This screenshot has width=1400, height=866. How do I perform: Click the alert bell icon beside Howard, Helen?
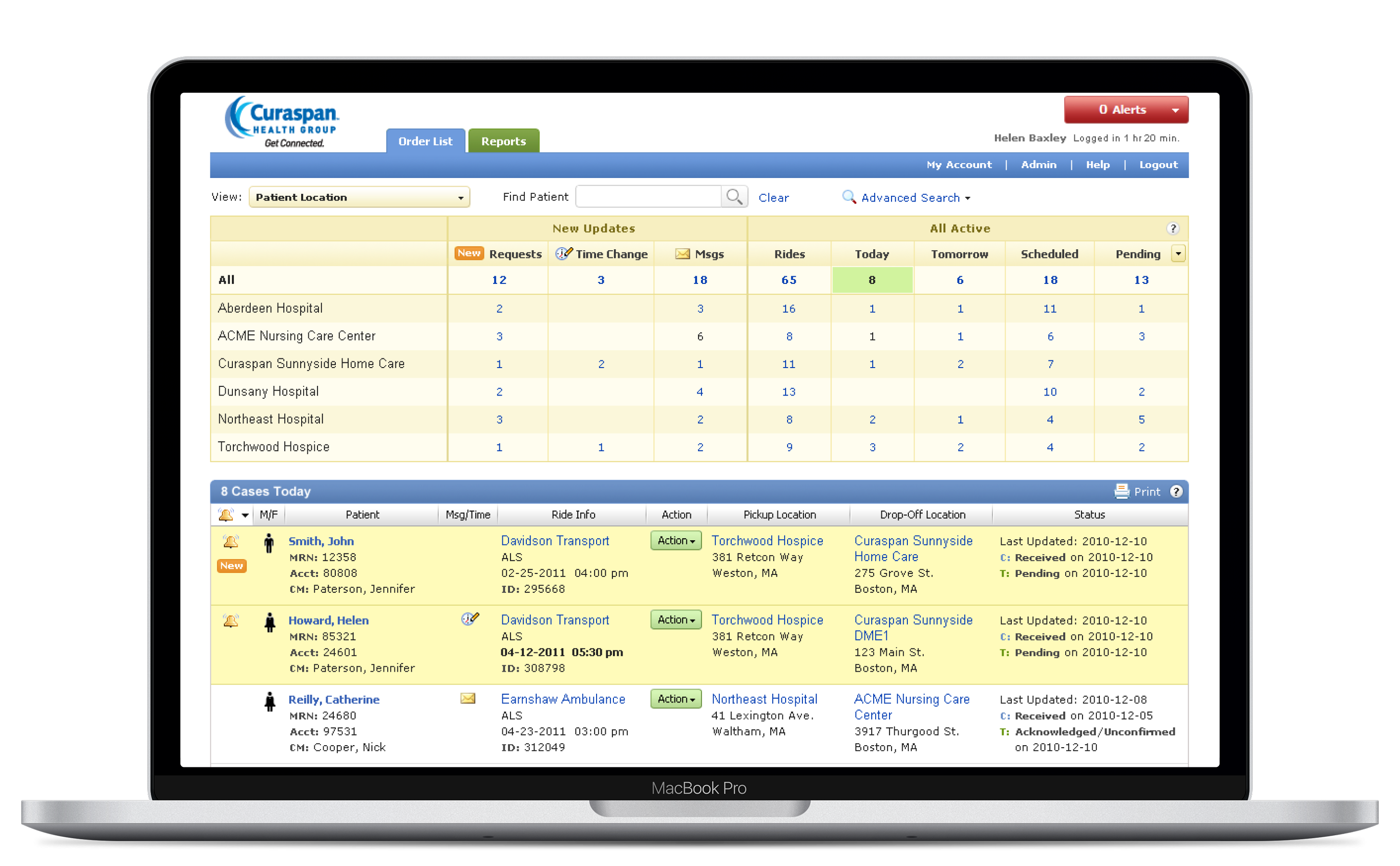(x=231, y=620)
